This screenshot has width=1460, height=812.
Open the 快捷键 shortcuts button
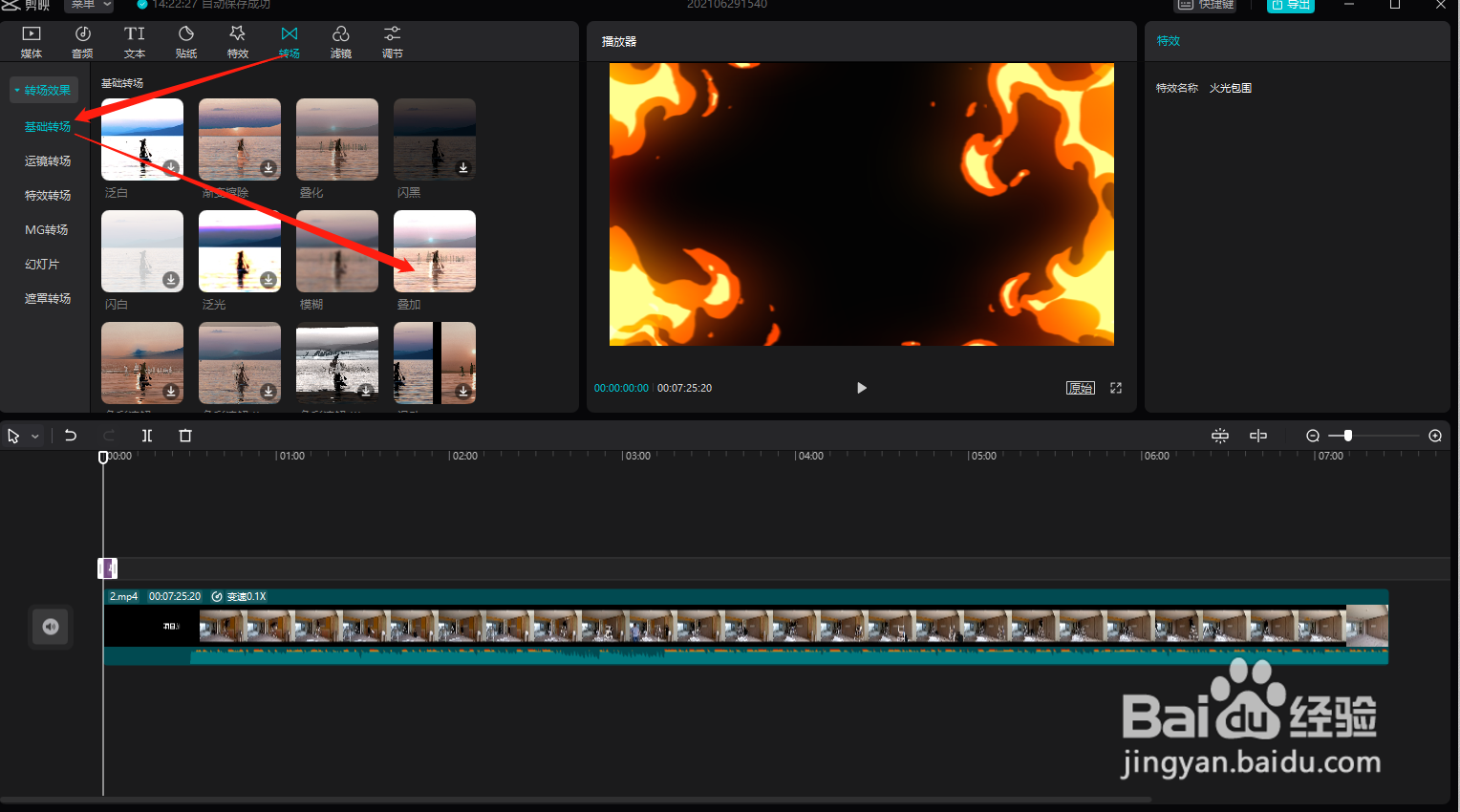tap(1206, 5)
